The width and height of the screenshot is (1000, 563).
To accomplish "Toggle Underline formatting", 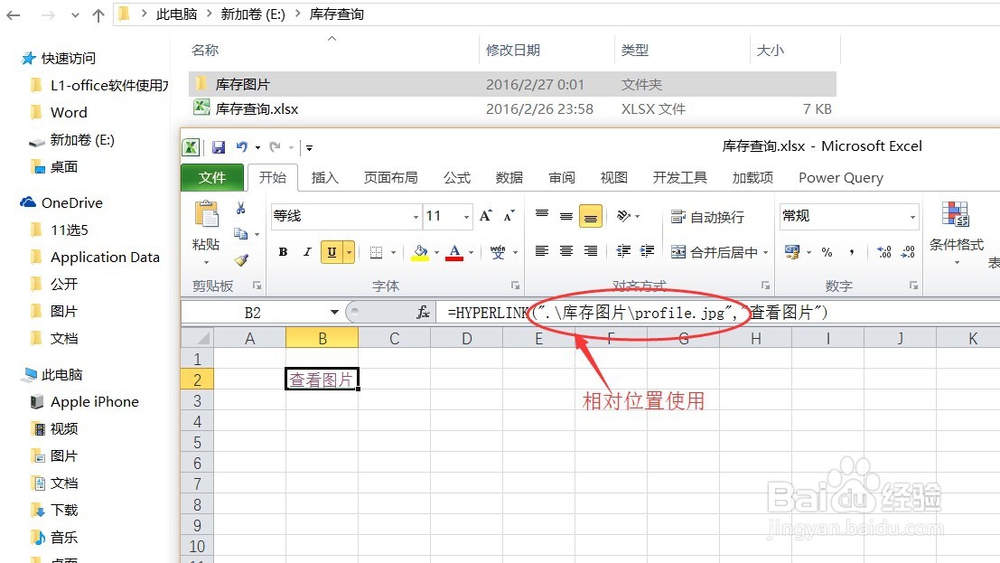I will point(332,252).
